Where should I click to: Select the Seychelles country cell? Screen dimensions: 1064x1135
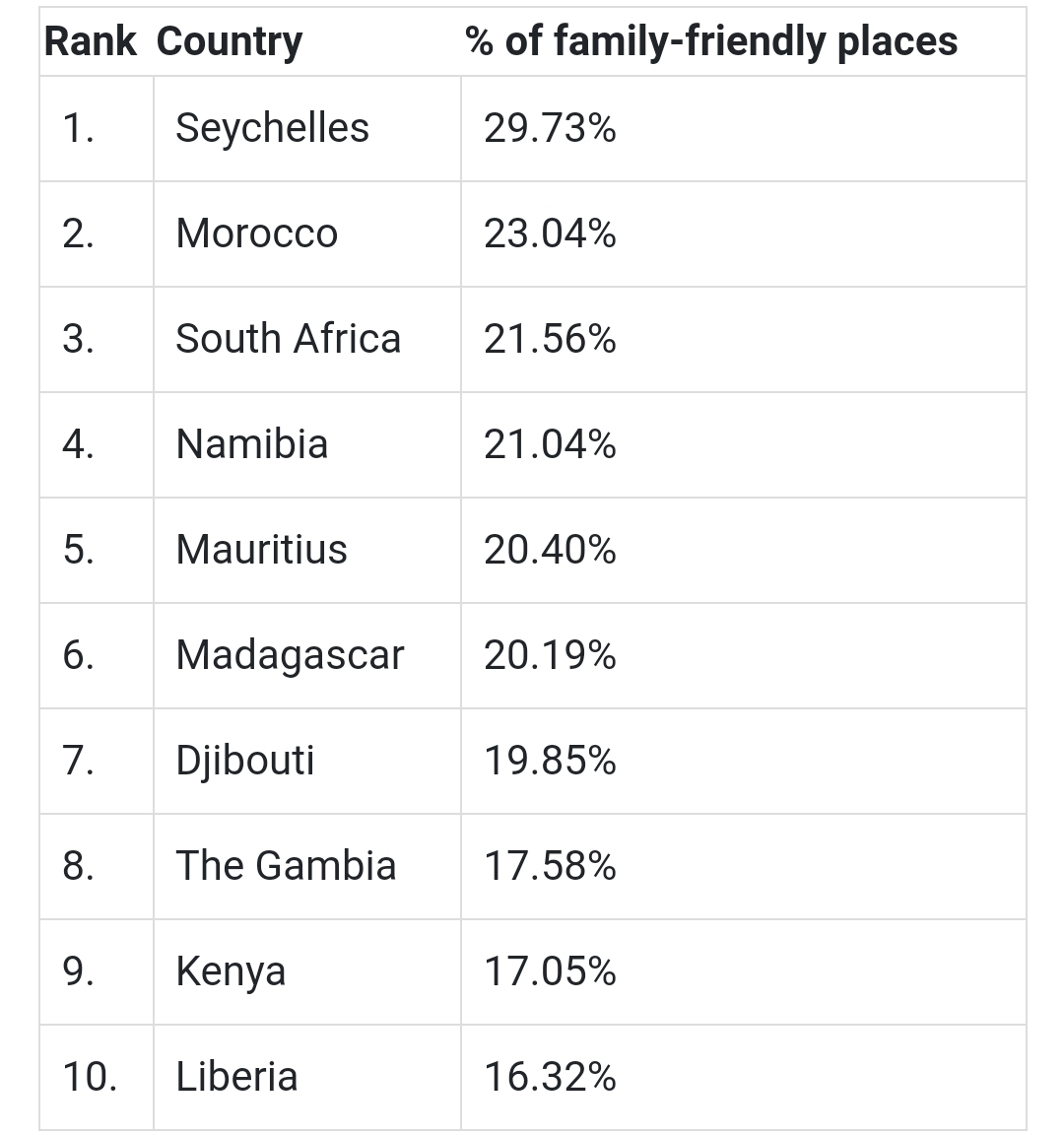coord(272,128)
